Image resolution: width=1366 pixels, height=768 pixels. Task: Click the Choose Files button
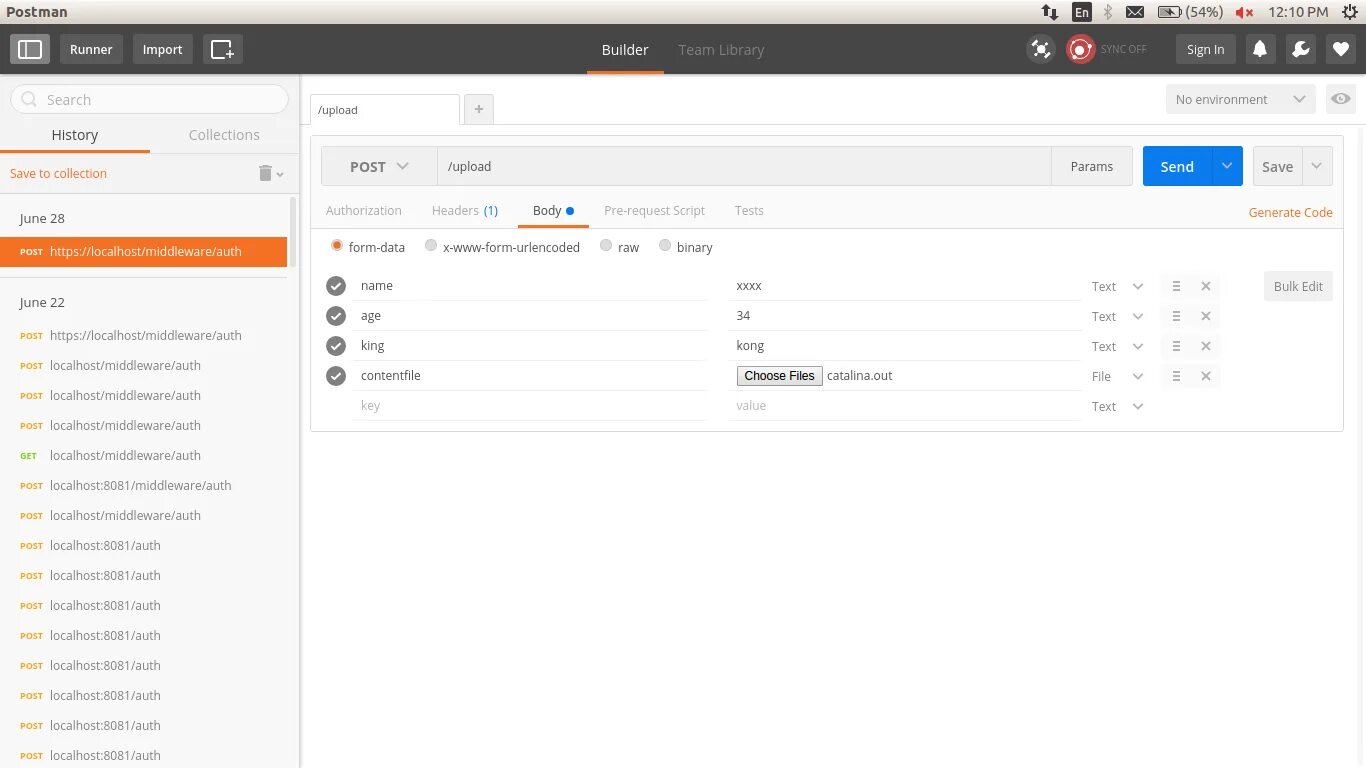[779, 376]
